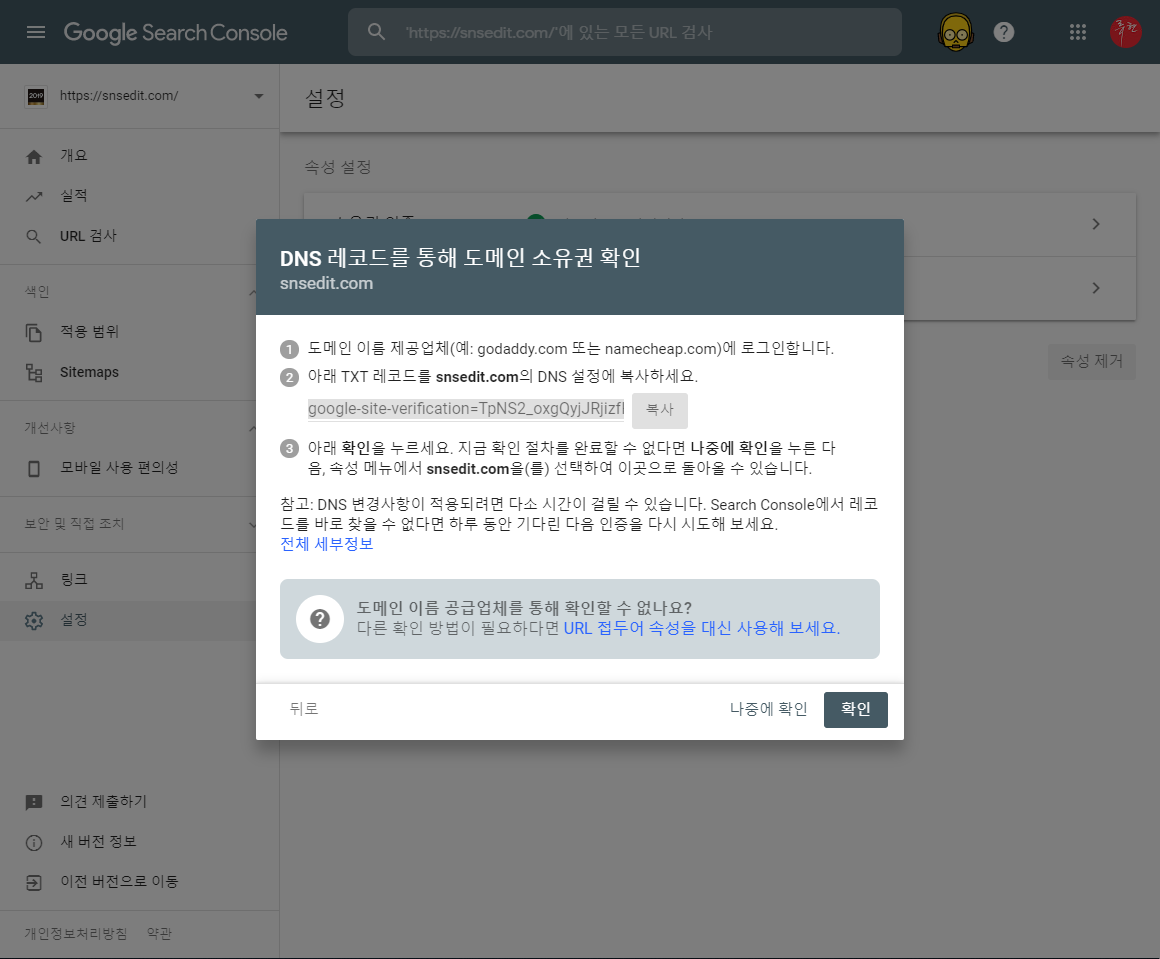Image resolution: width=1160 pixels, height=959 pixels.
Task: Click the yellow robot face icon
Action: (956, 32)
